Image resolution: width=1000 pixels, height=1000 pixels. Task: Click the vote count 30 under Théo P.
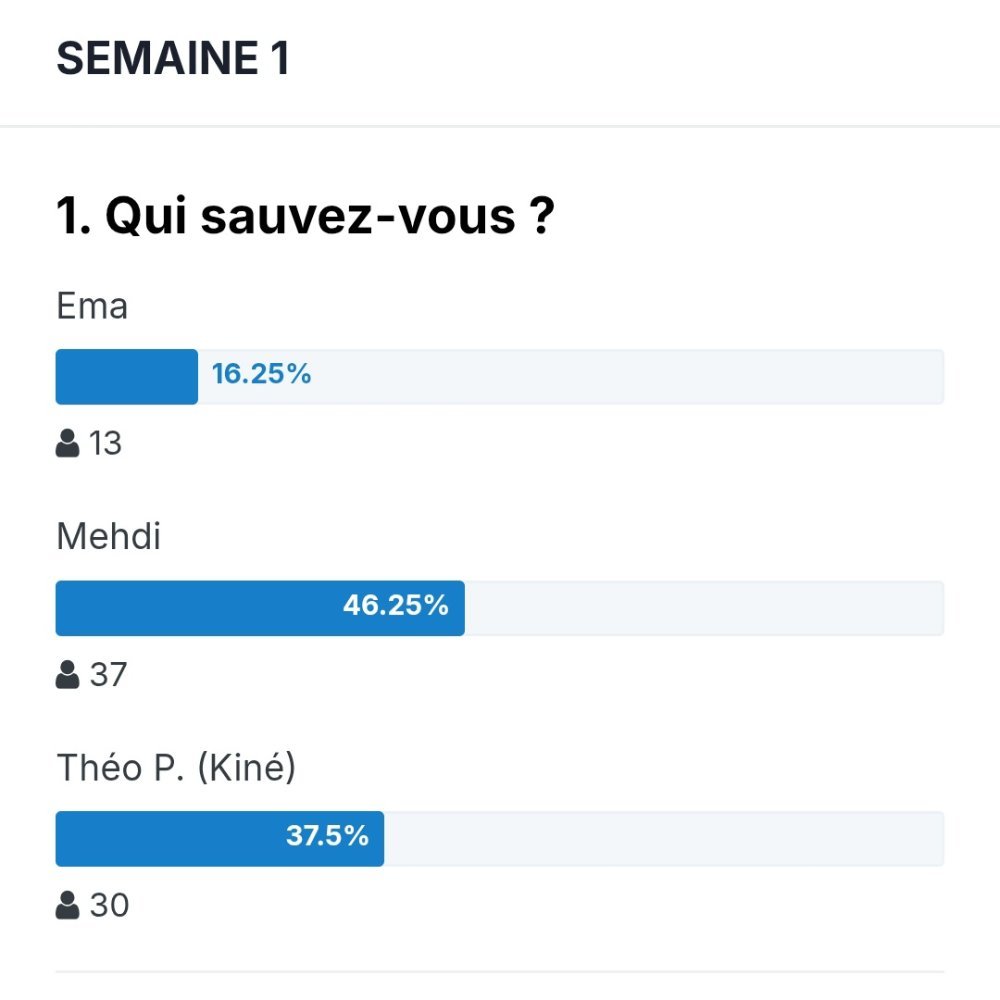pyautogui.click(x=109, y=906)
